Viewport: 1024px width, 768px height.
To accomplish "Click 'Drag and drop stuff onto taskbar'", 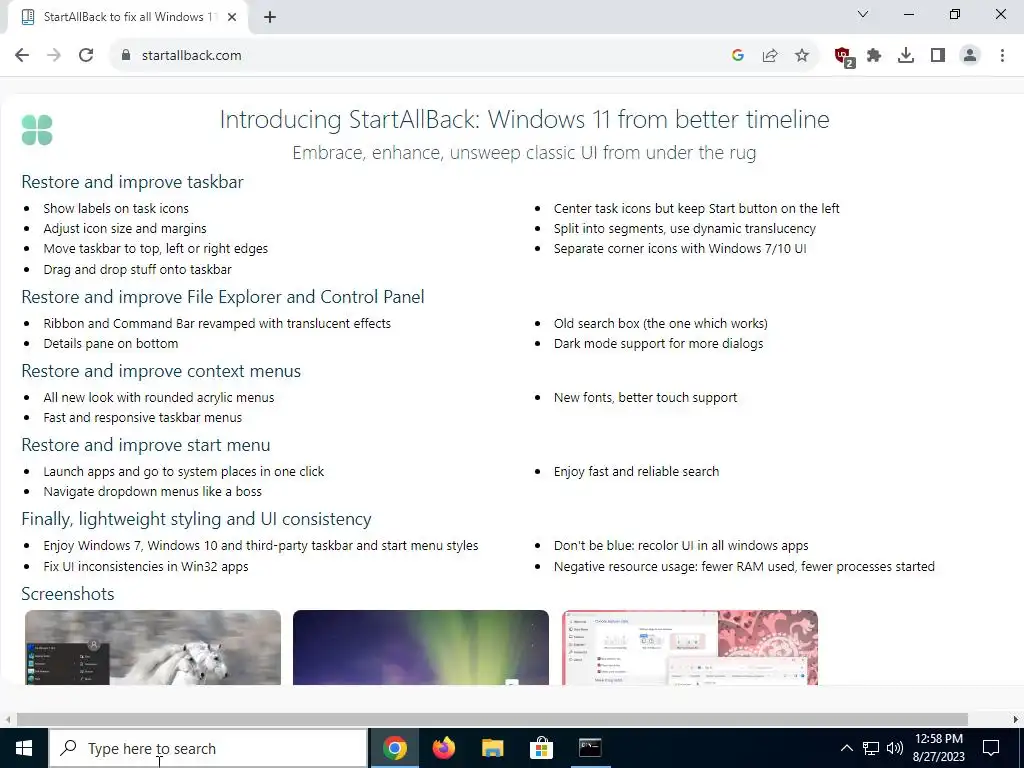I will (x=137, y=269).
